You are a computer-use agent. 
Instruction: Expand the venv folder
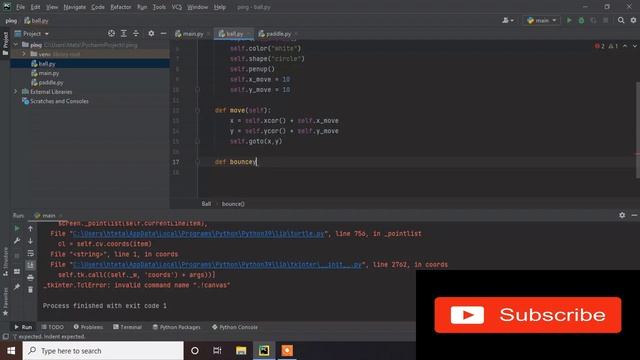(x=24, y=54)
